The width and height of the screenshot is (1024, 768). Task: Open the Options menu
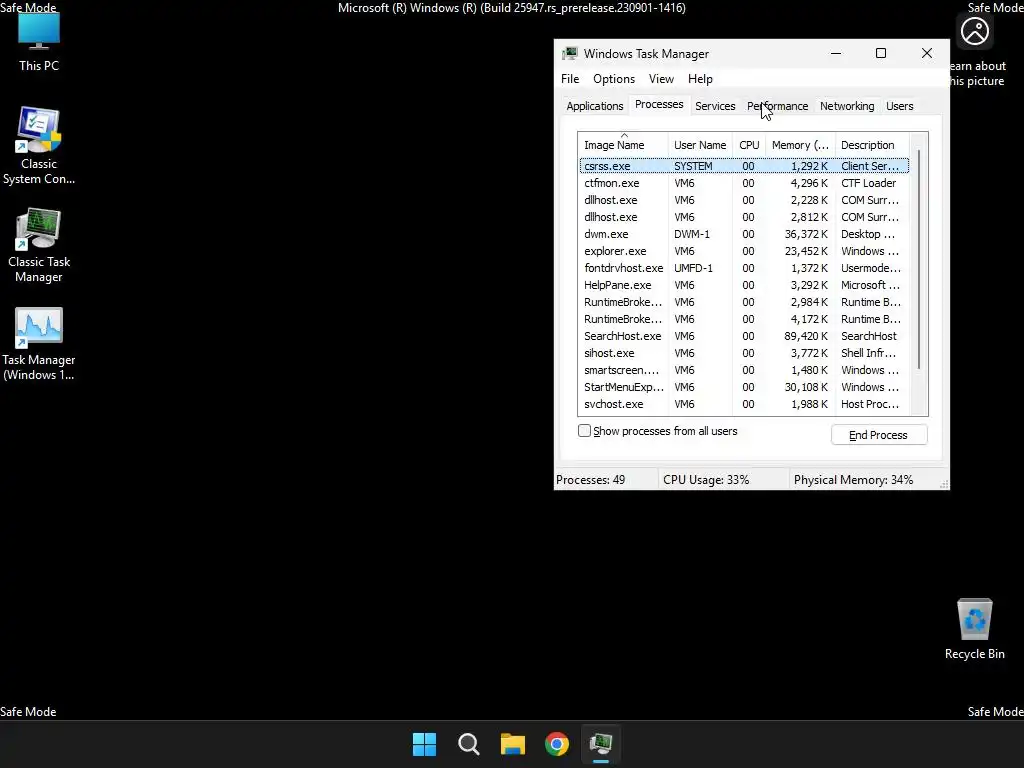(x=614, y=79)
